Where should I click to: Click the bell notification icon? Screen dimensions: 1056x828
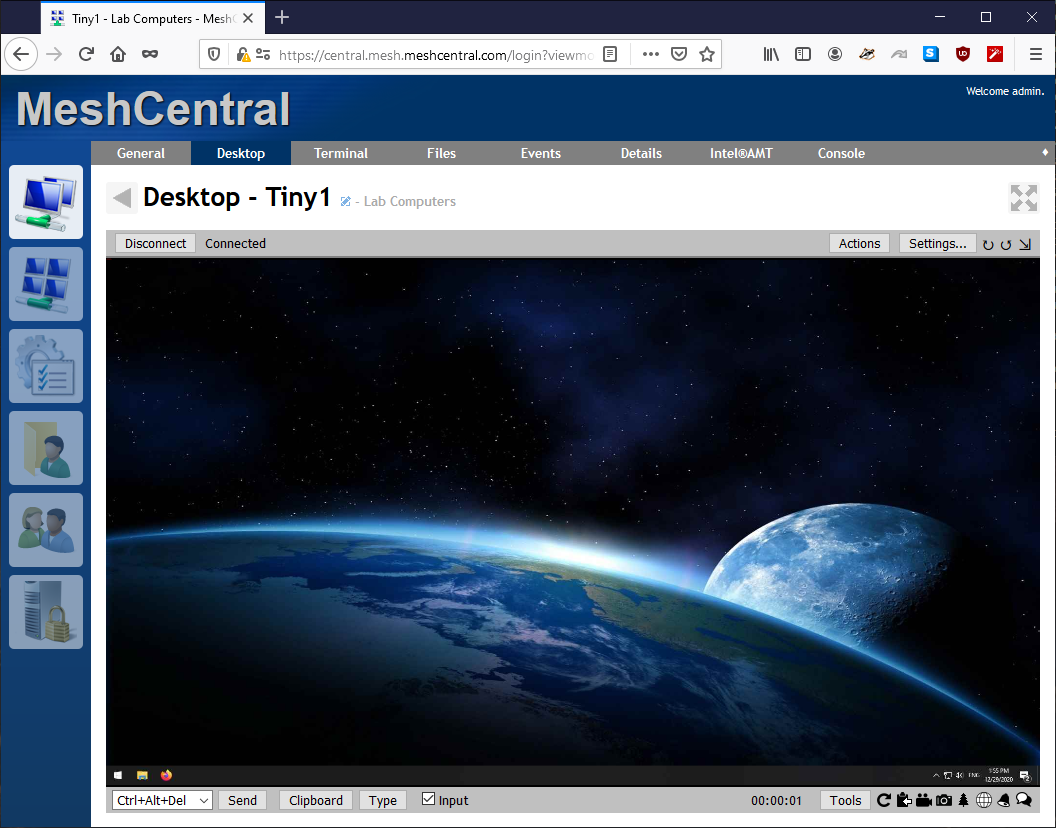click(1004, 800)
